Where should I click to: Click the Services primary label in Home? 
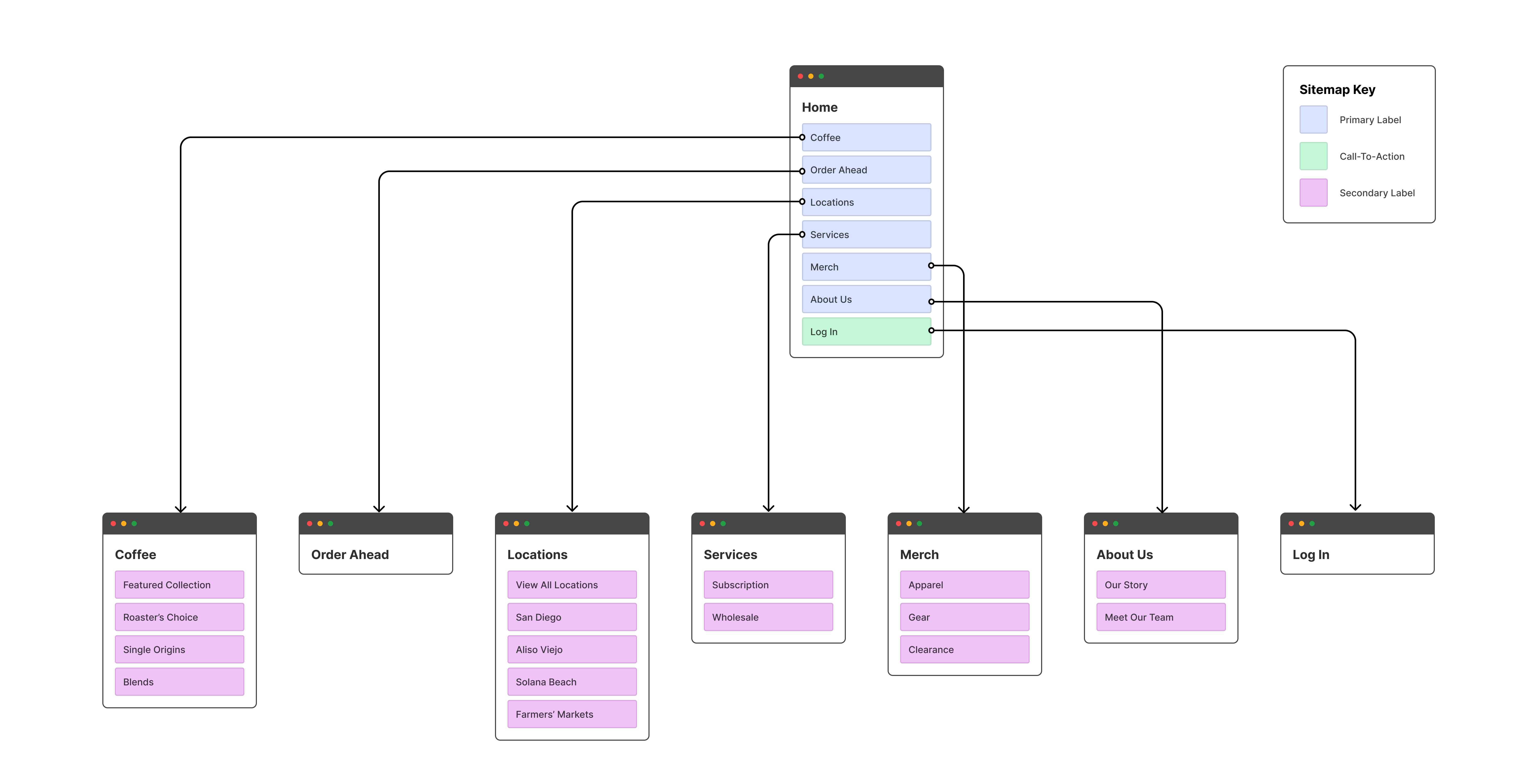[x=866, y=235]
